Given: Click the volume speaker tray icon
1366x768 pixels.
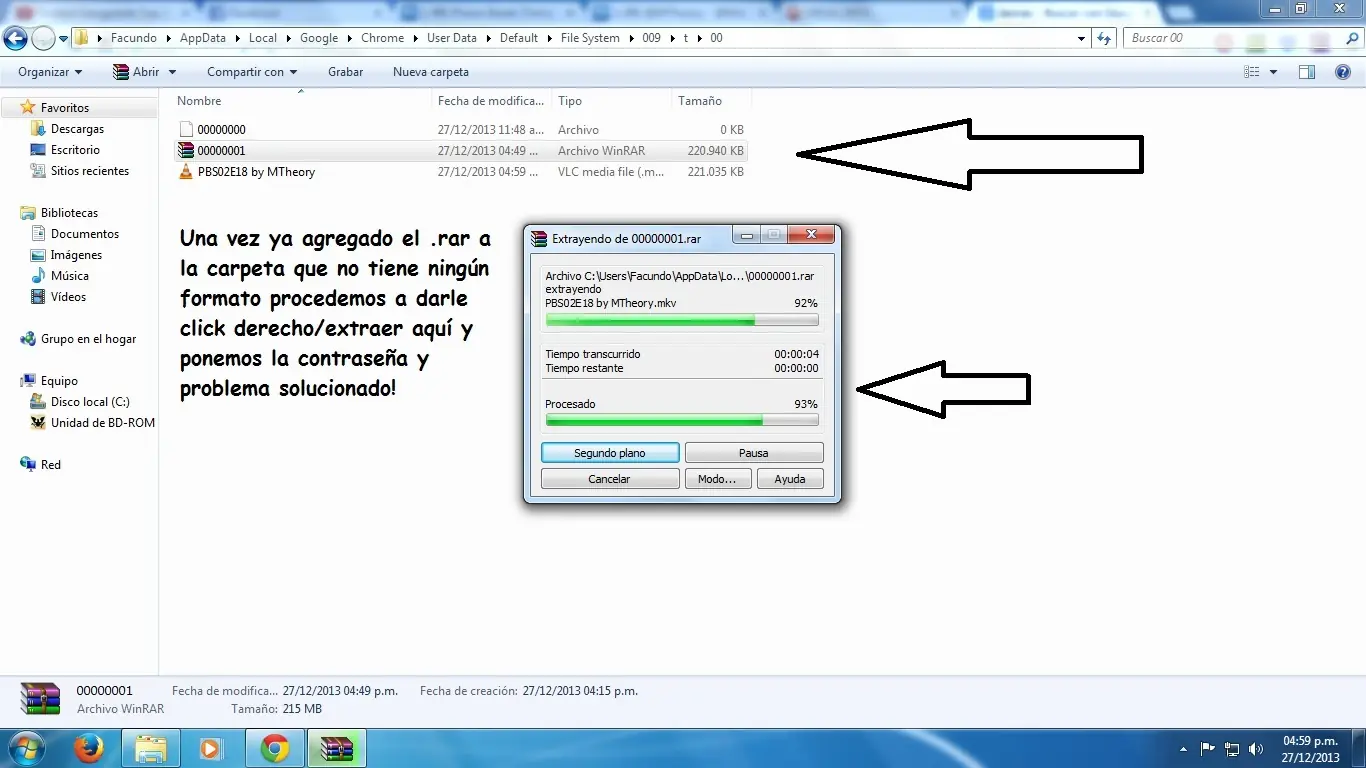Looking at the screenshot, I should [x=1256, y=748].
